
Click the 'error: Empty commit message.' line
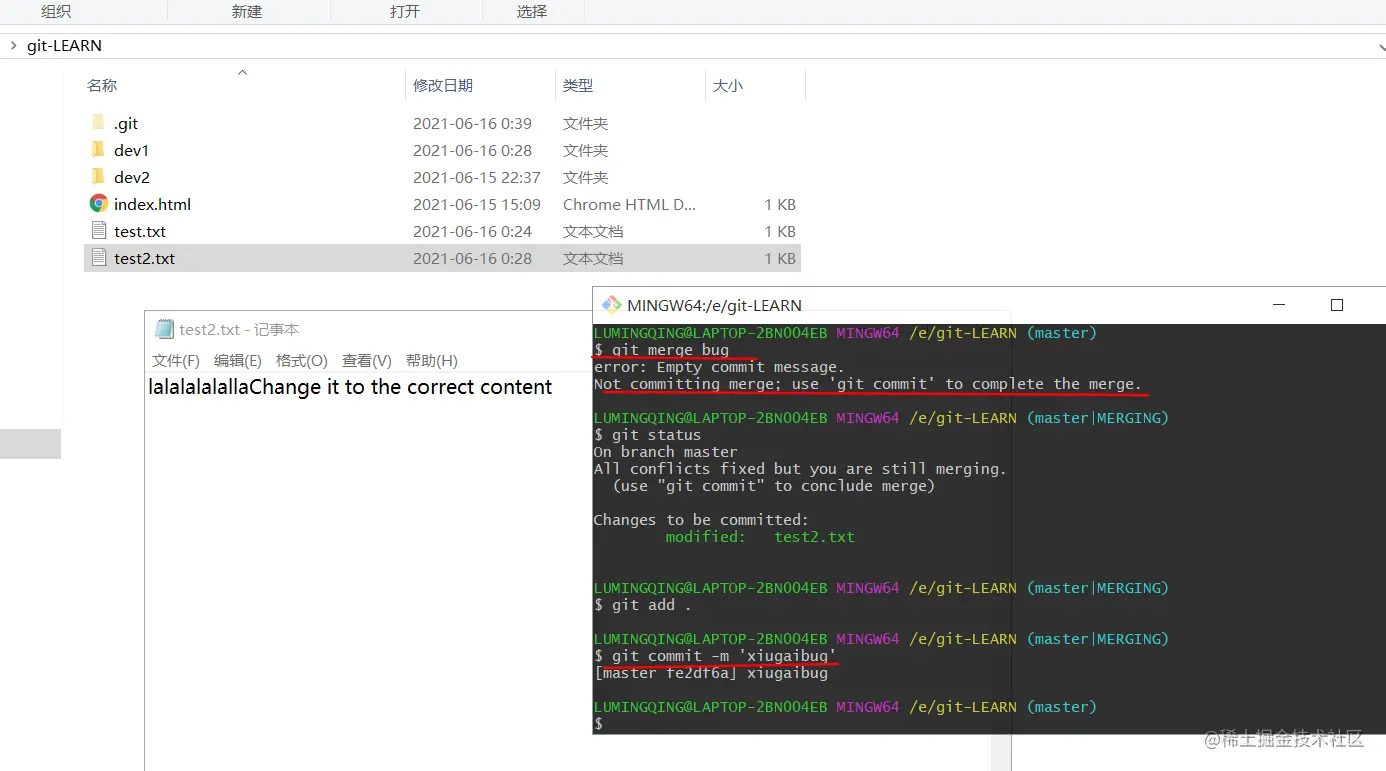(719, 367)
